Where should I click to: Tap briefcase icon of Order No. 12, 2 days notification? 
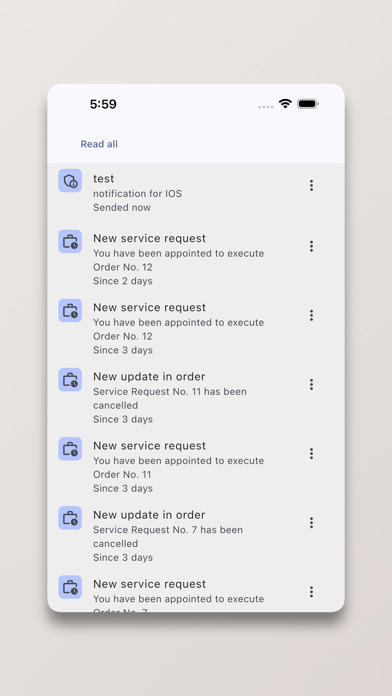click(x=70, y=241)
